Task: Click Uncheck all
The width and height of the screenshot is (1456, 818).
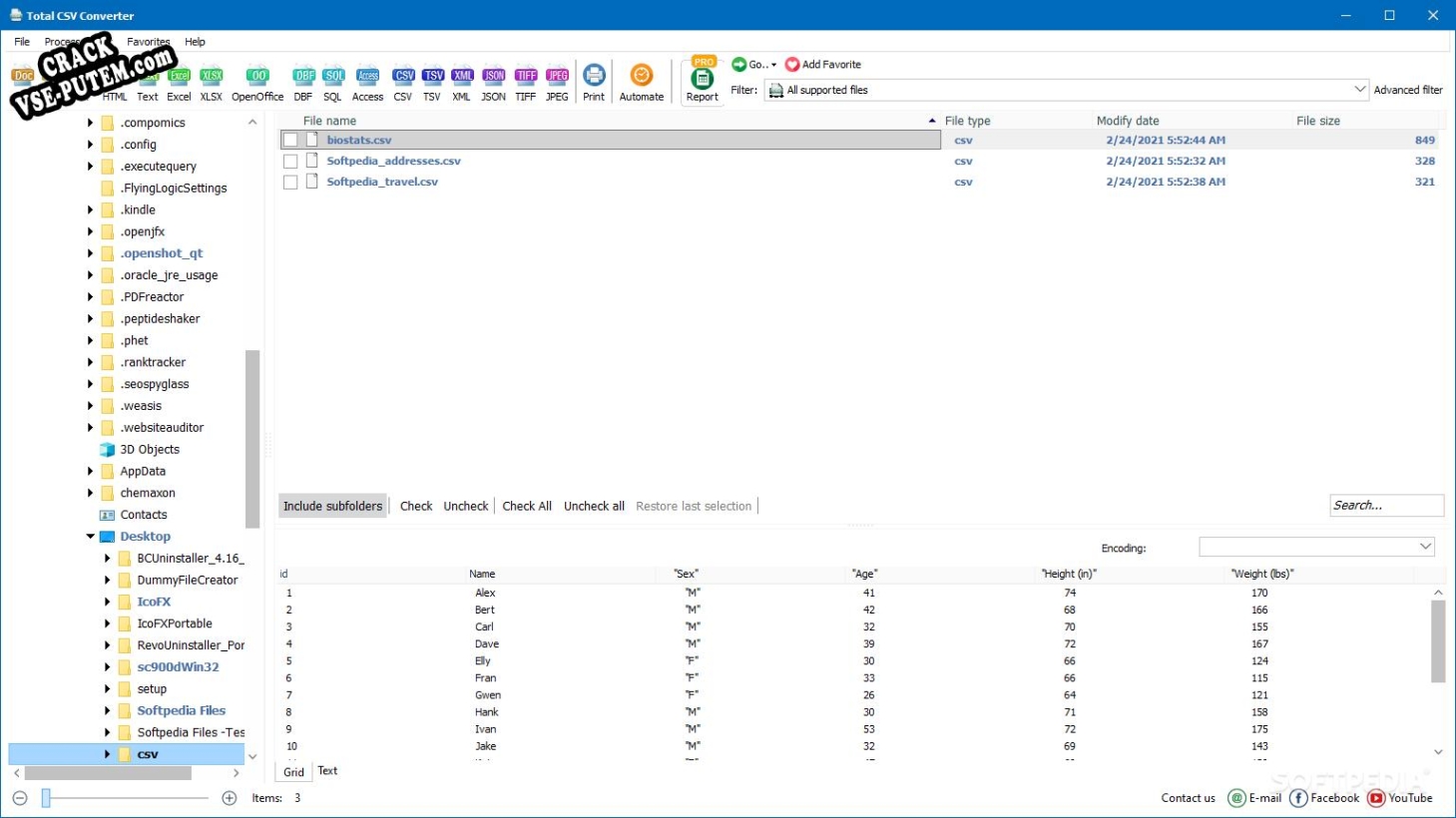Action: click(594, 506)
